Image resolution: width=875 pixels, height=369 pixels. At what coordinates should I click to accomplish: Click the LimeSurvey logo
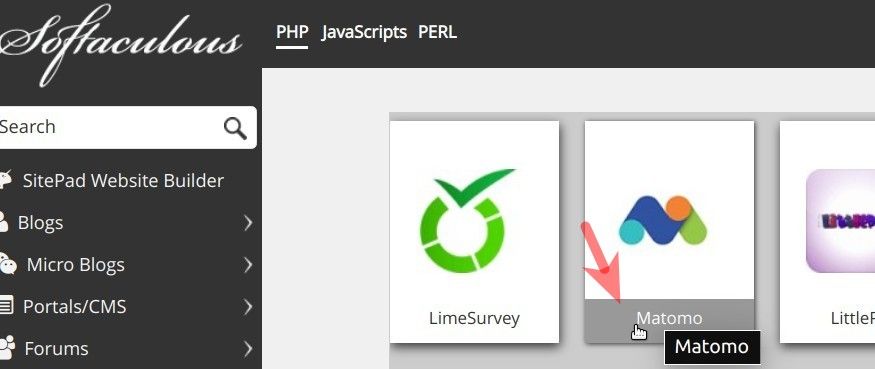pyautogui.click(x=468, y=221)
